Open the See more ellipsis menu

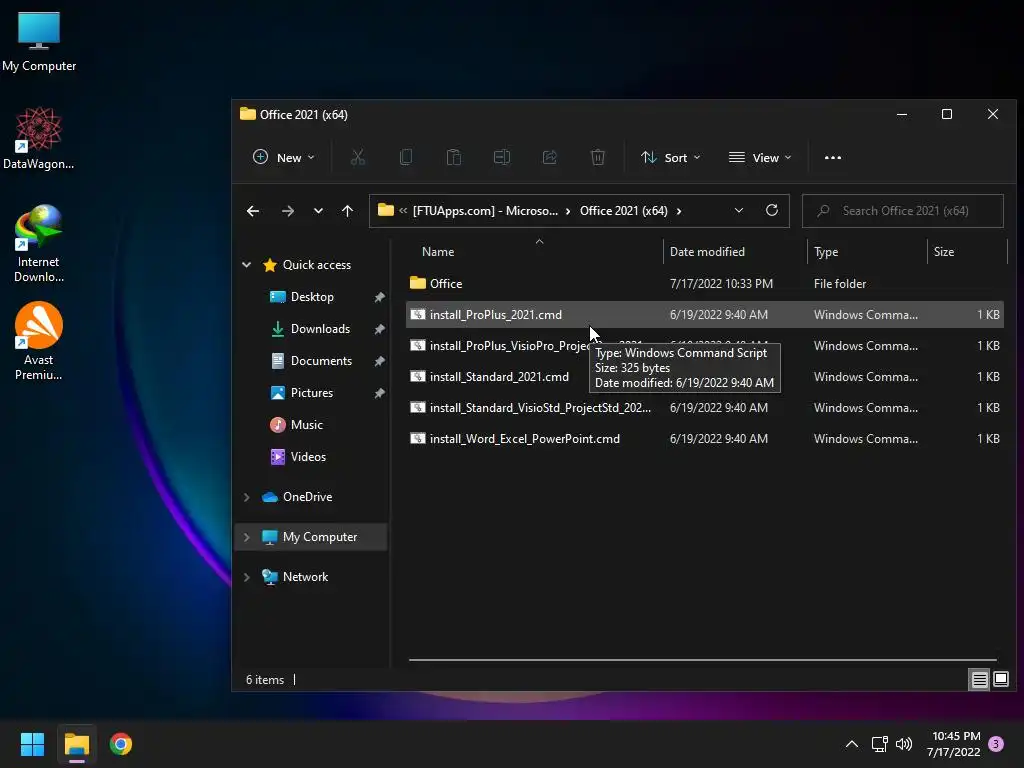click(833, 157)
